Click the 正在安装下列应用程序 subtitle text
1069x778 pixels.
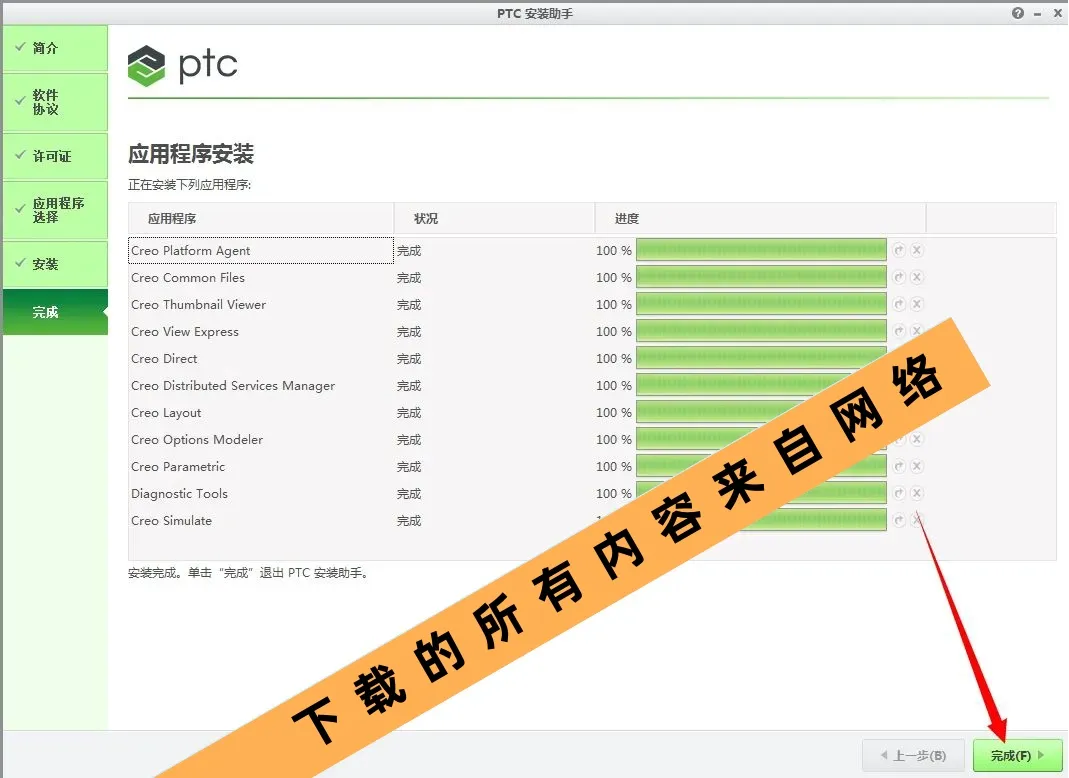point(190,185)
